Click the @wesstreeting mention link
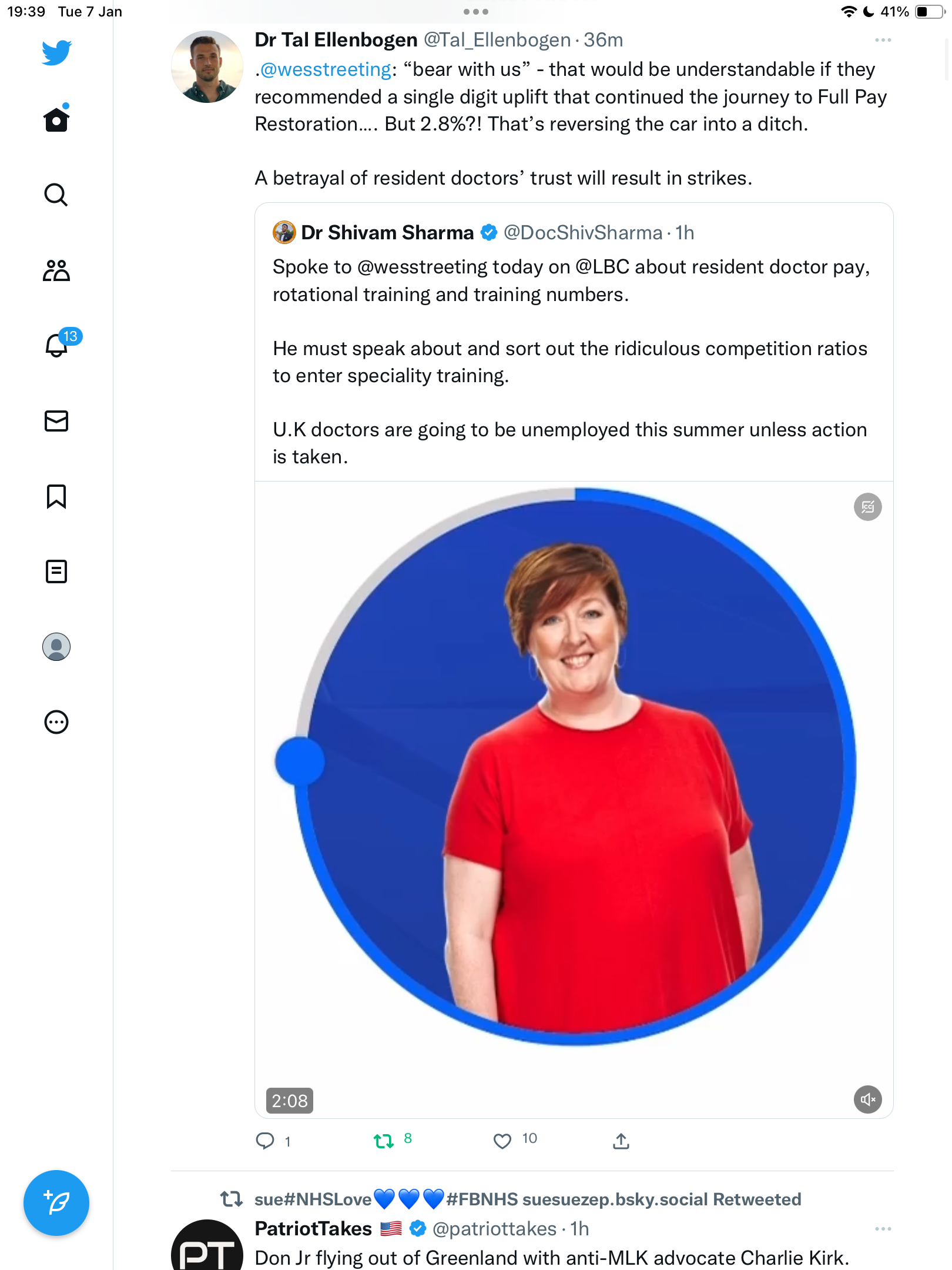 (326, 69)
